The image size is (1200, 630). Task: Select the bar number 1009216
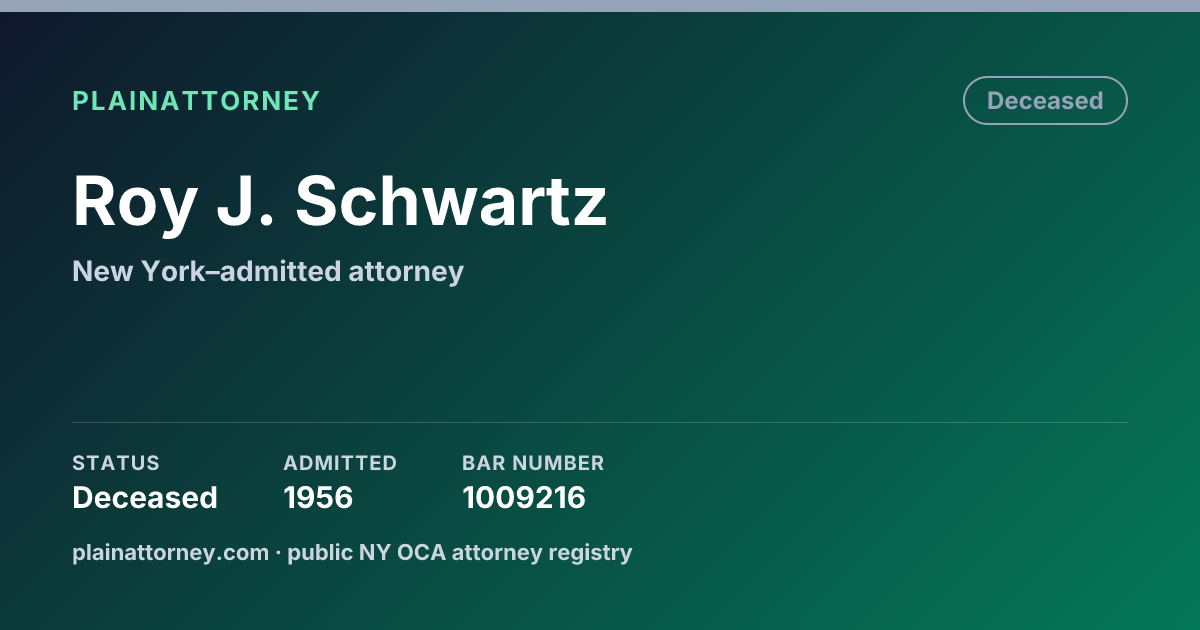[x=524, y=497]
